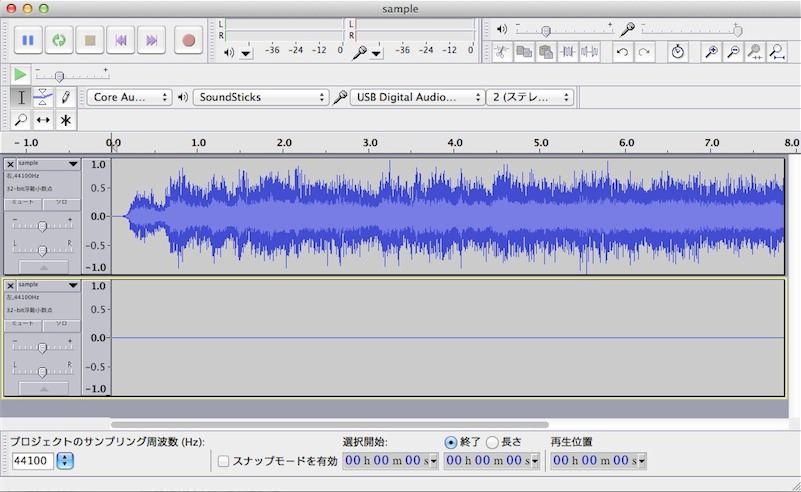Open the input meter dropdown arrow
The width and height of the screenshot is (801, 492).
pyautogui.click(x=376, y=53)
